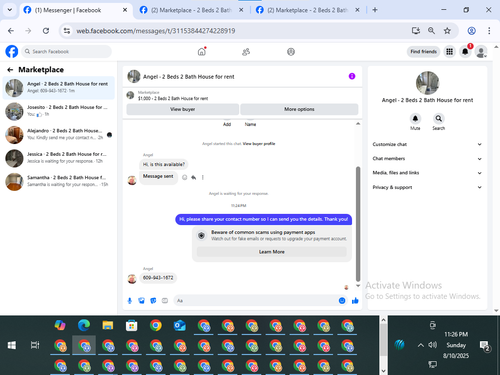Viewport: 500px width, 375px height.
Task: Open Windows notification center icon
Action: [484, 345]
